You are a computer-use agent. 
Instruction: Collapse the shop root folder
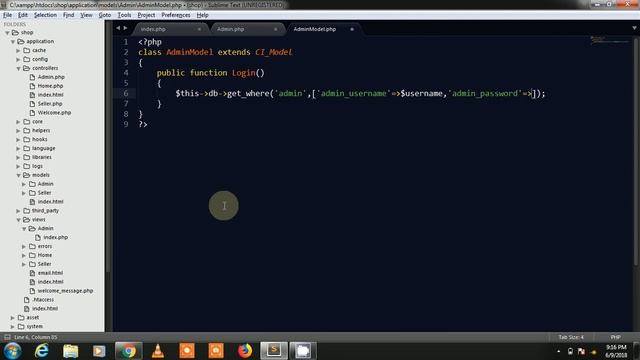(7, 33)
